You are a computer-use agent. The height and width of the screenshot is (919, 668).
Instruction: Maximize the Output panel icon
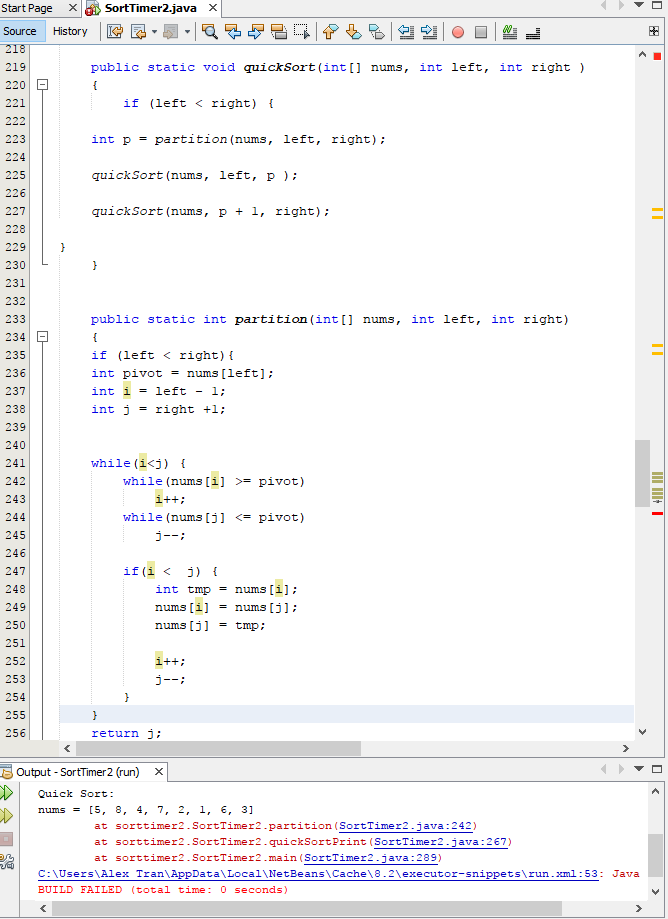pos(657,768)
